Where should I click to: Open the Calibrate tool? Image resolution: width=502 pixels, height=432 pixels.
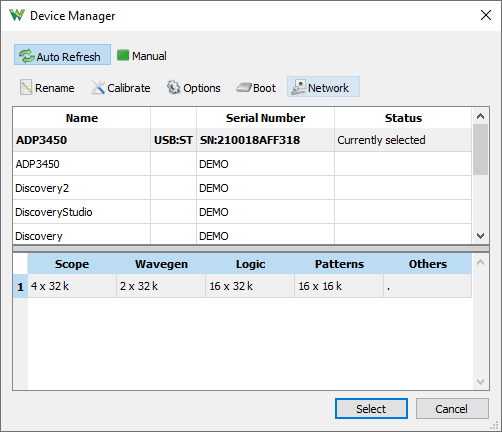click(120, 88)
